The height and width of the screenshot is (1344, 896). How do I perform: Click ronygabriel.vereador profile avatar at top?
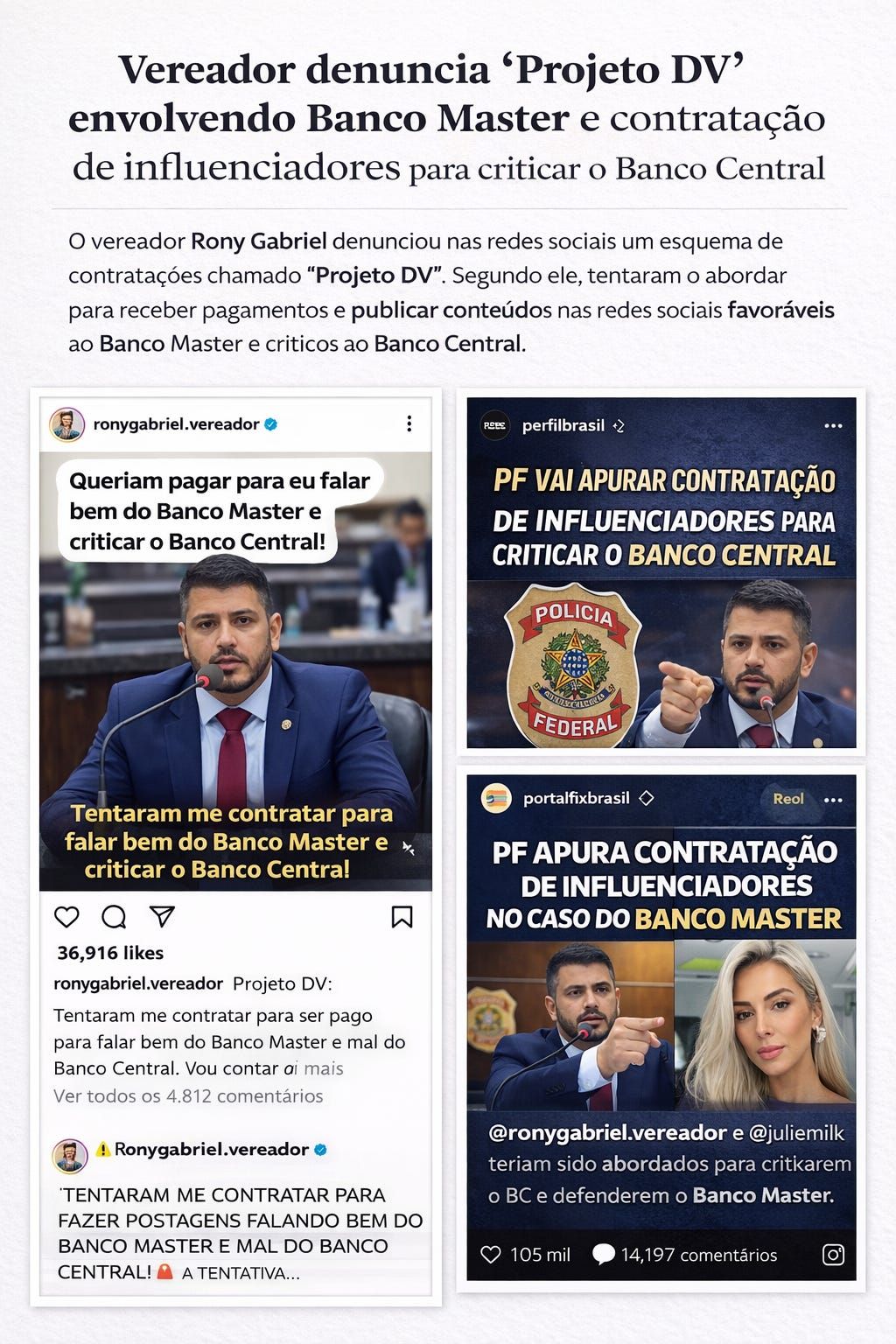point(66,424)
